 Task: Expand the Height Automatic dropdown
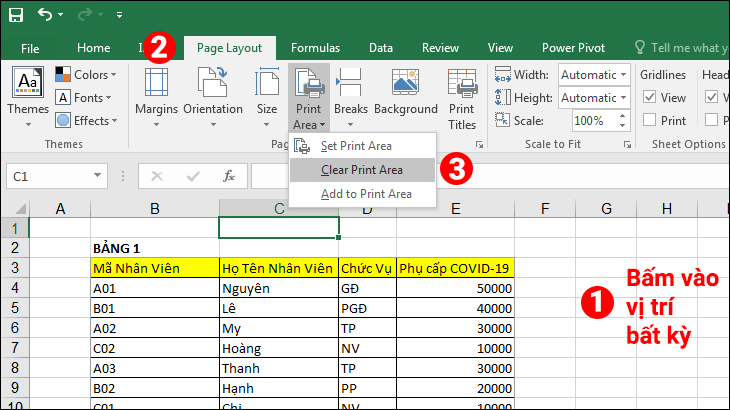623,98
